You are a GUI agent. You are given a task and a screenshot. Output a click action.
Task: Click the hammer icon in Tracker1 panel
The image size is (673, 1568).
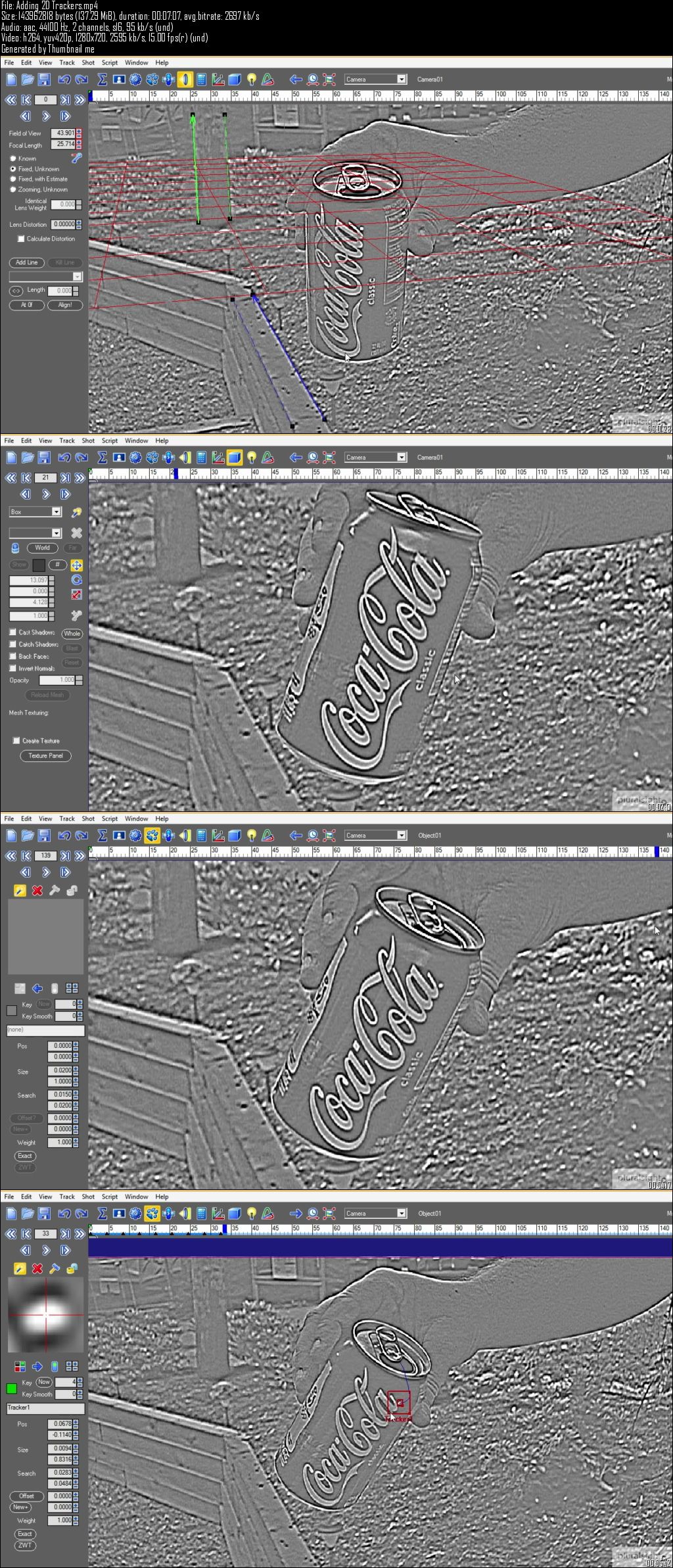[55, 1268]
